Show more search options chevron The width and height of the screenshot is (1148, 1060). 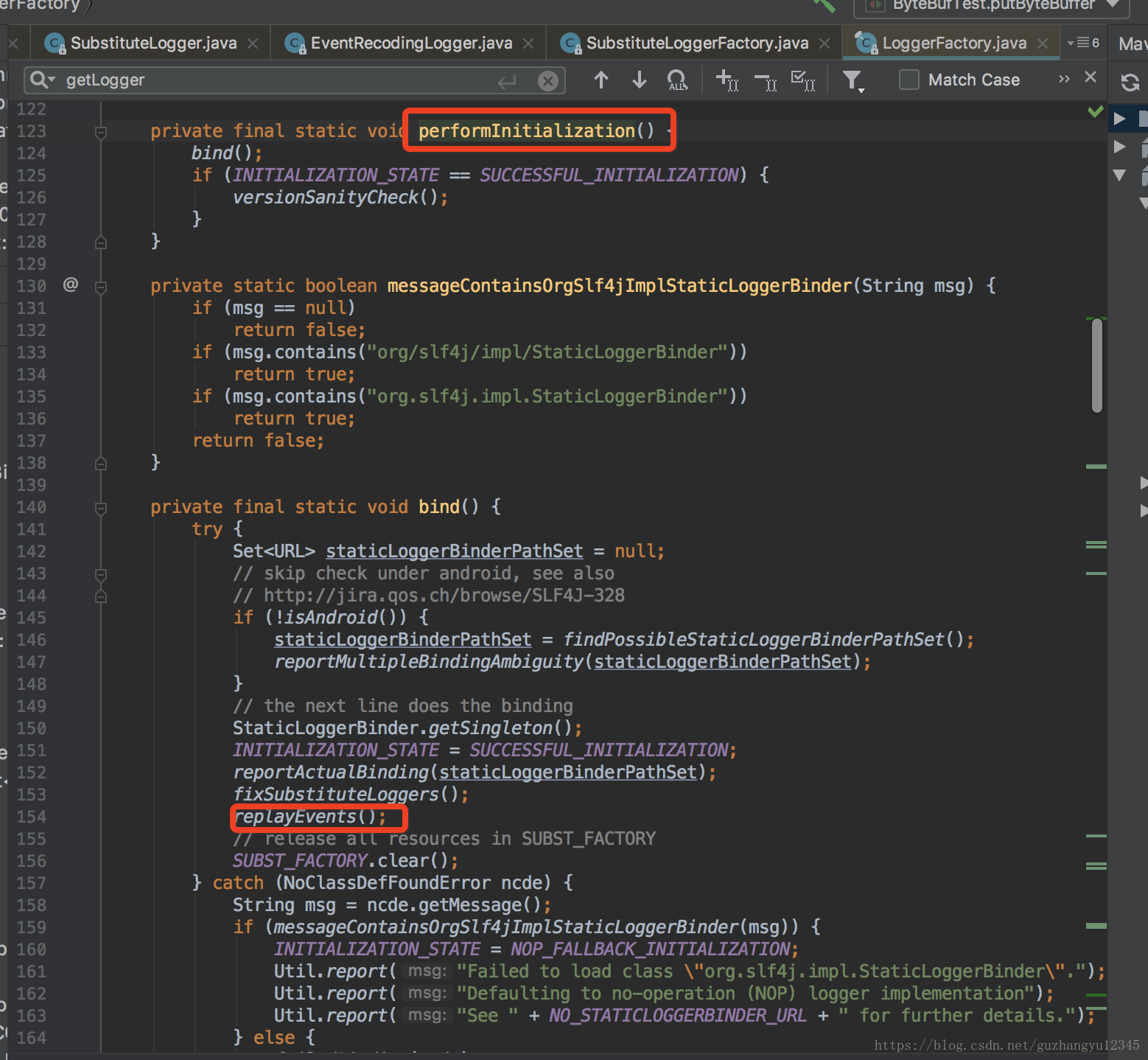point(1064,79)
